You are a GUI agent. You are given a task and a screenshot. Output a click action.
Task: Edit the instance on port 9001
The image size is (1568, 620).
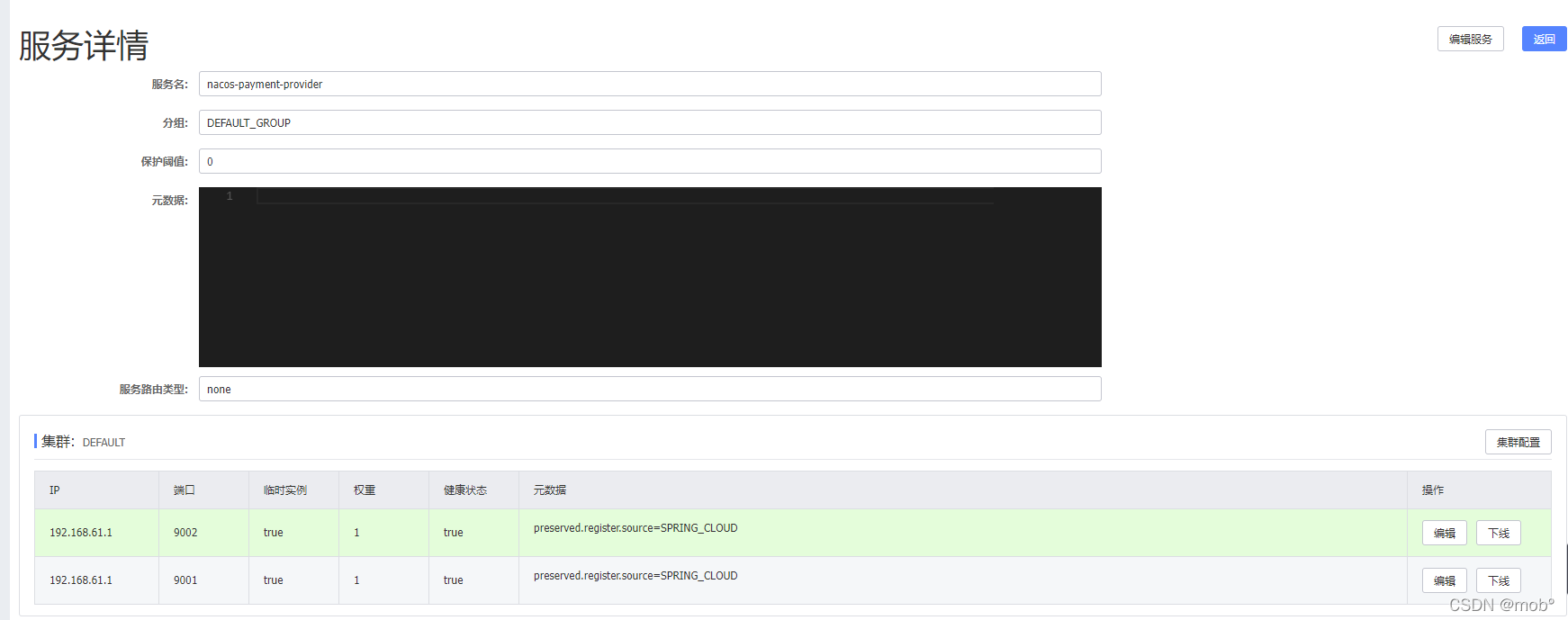point(1444,580)
